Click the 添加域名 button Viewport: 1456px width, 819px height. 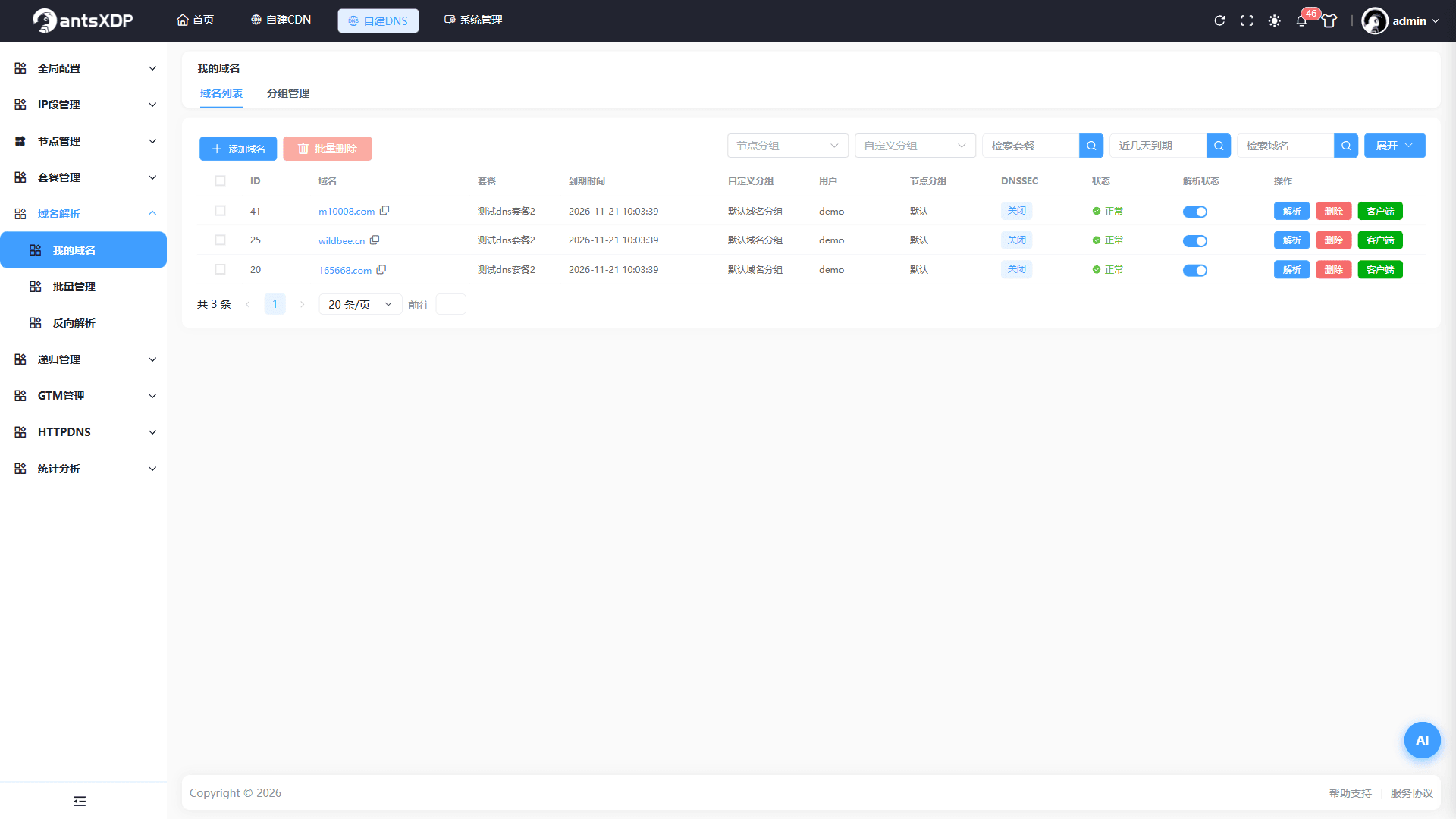click(238, 149)
